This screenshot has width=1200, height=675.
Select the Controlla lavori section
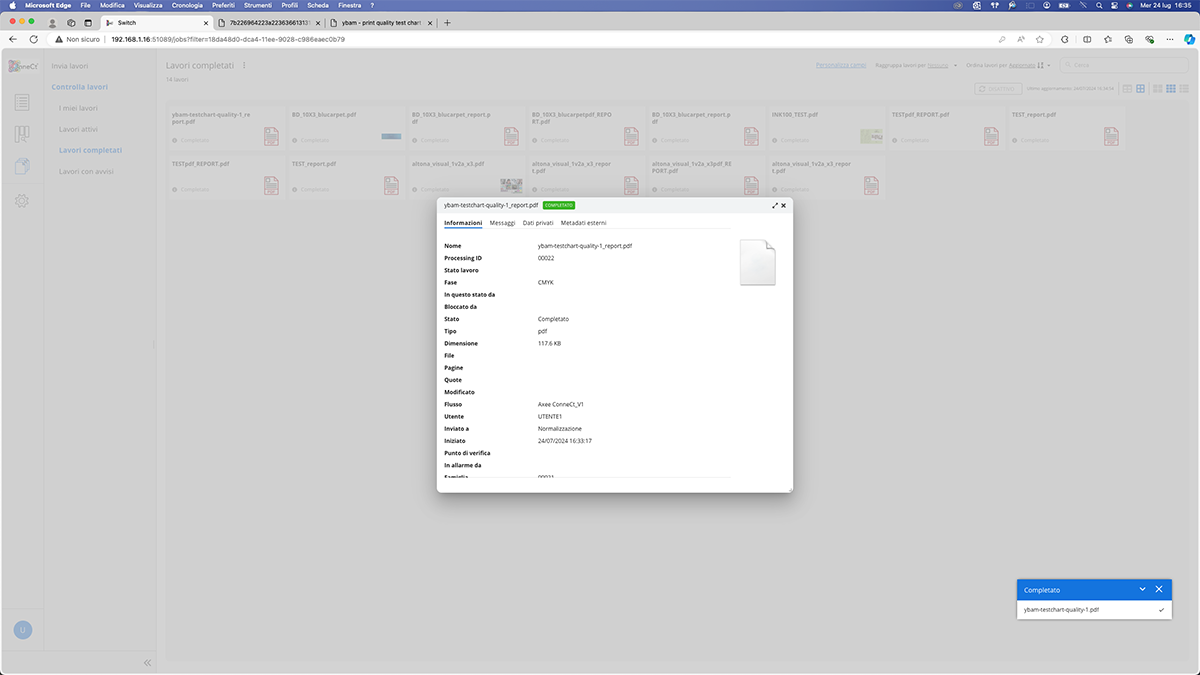(x=80, y=87)
